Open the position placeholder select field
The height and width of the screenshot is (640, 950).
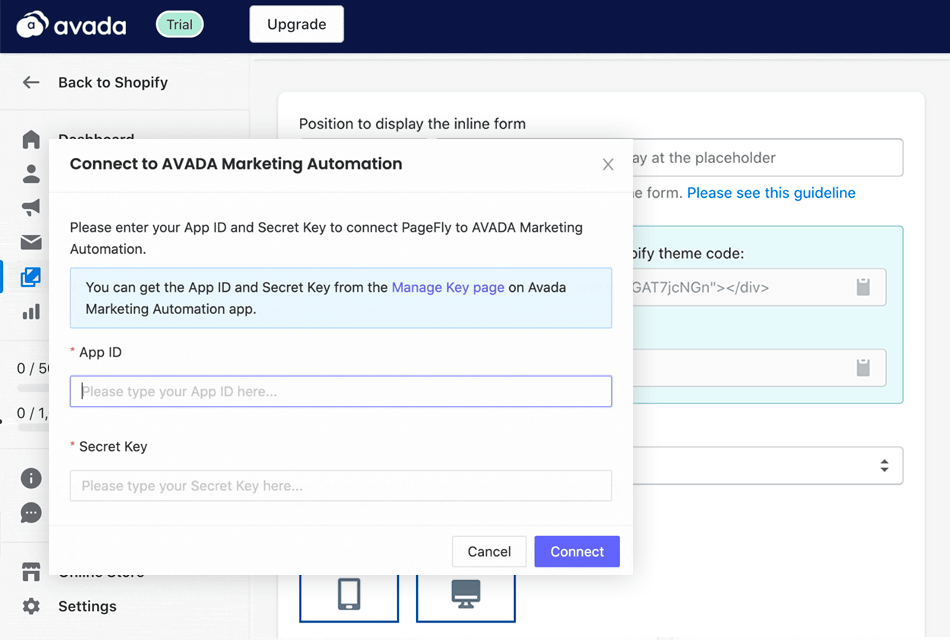(x=765, y=158)
